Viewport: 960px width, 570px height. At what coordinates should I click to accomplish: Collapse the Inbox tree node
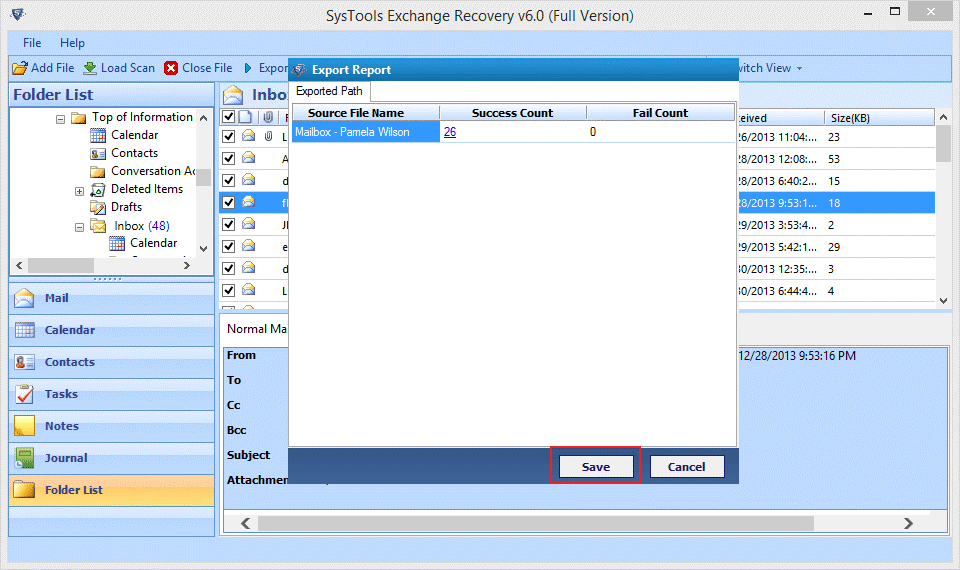(x=79, y=227)
